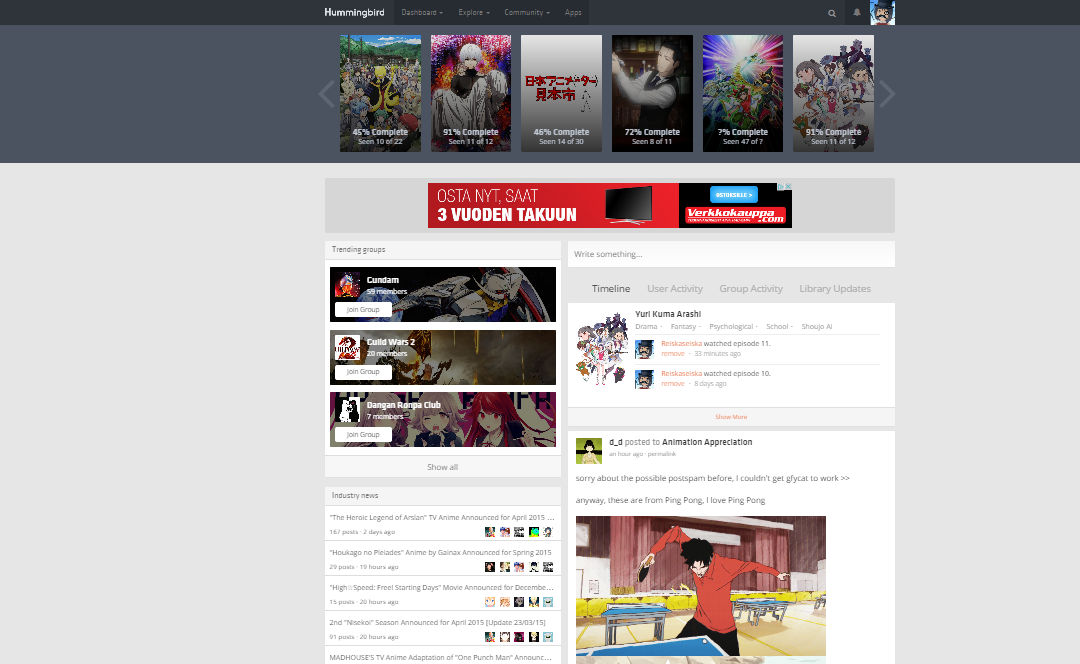Advance the anime carousel with right arrow
The image size is (1080, 664).
(886, 94)
